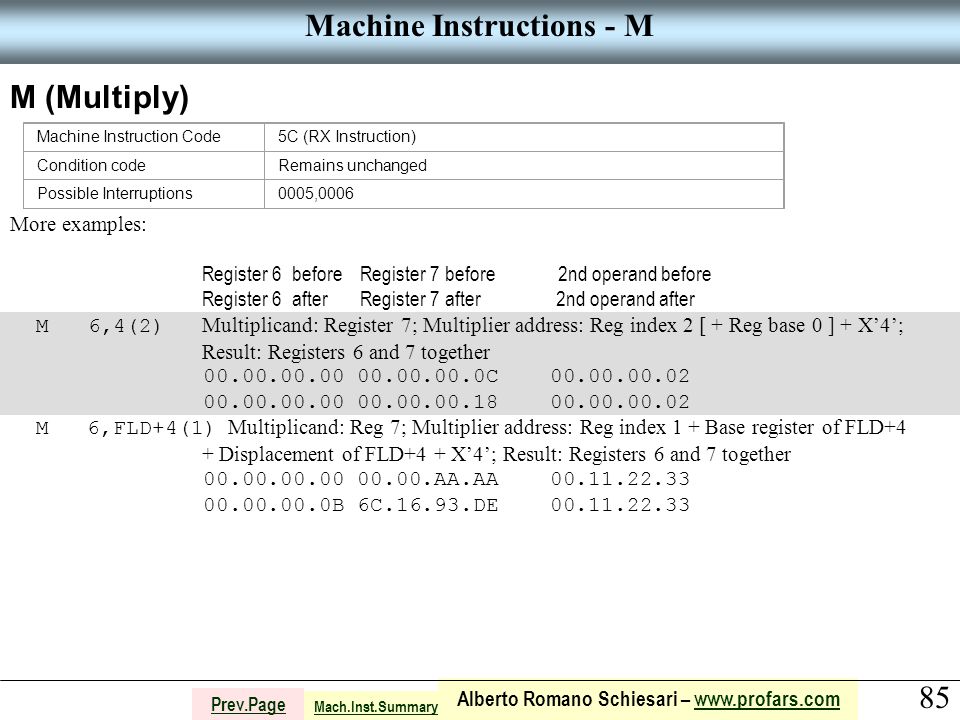Select the 'Register 7 before' column header

(x=427, y=274)
